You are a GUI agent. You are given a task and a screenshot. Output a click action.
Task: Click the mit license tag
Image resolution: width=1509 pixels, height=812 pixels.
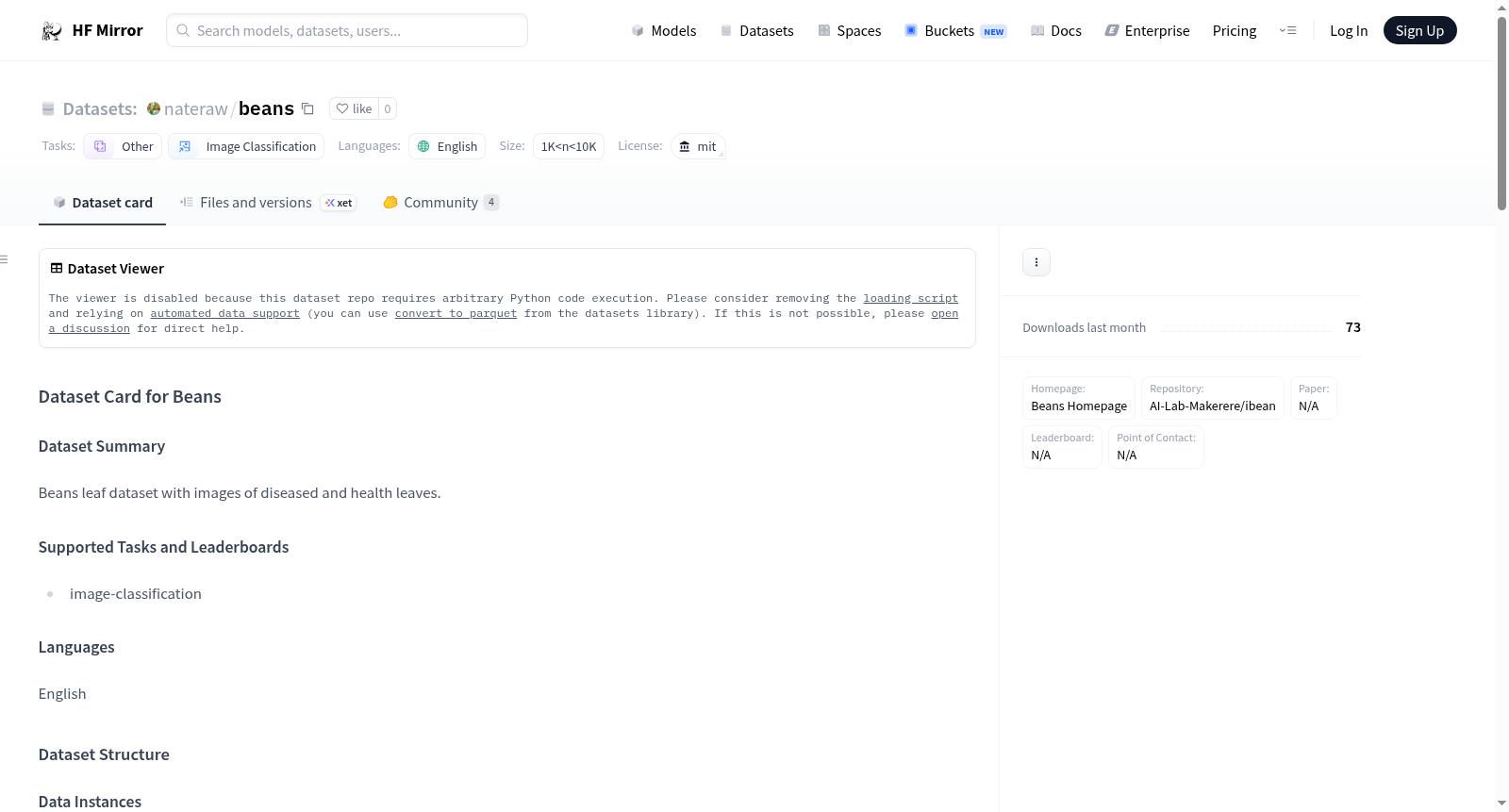coord(698,146)
